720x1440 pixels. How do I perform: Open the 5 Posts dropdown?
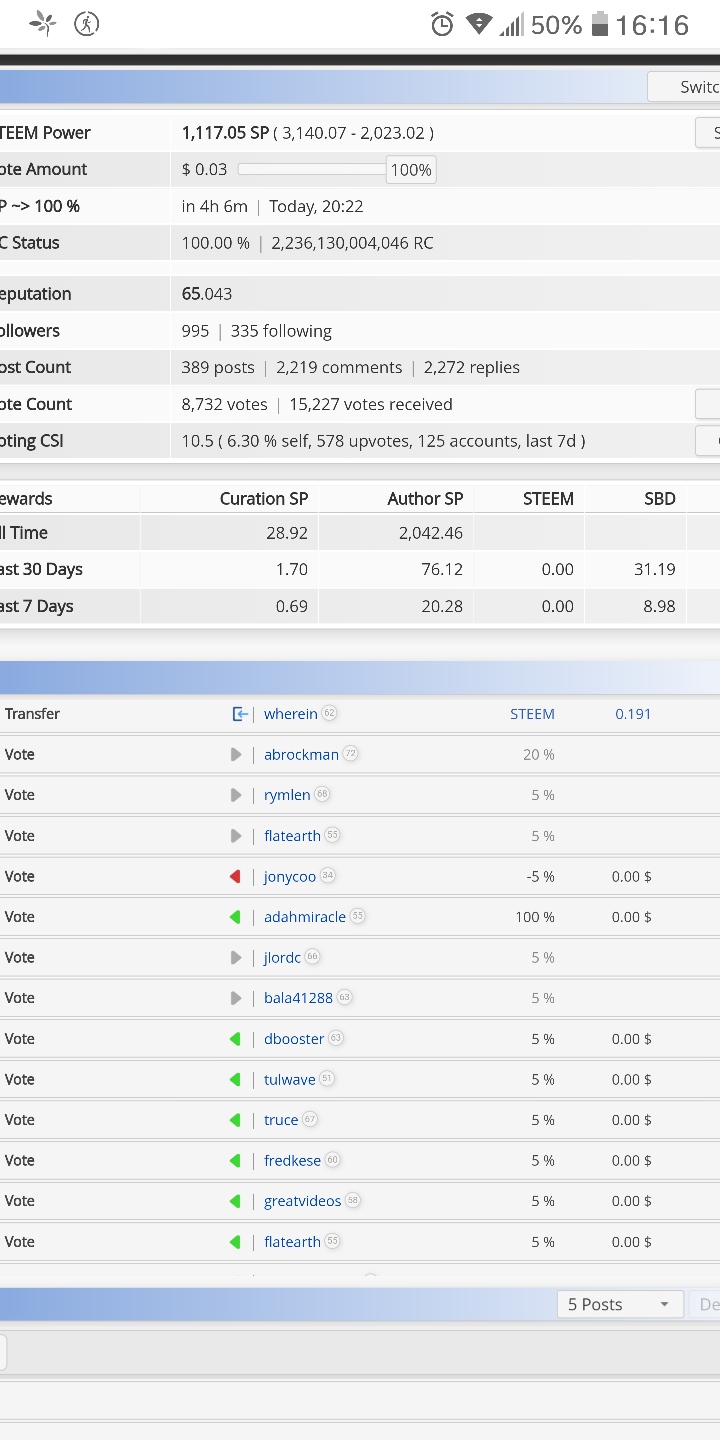click(619, 1304)
